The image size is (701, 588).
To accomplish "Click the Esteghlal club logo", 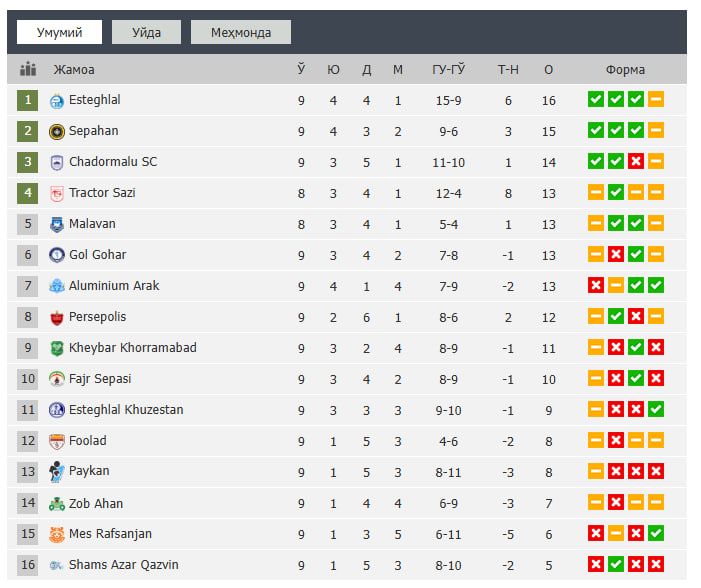I will tap(57, 100).
